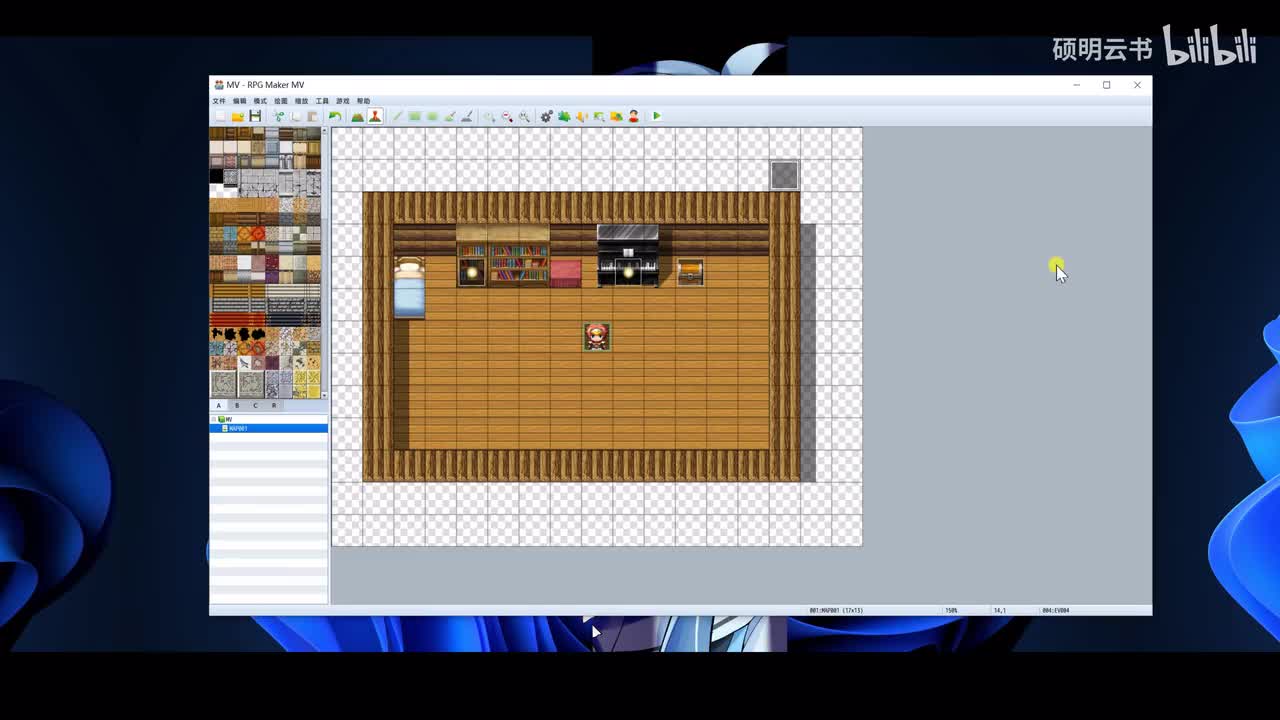Select the blue bed on the map

coord(409,287)
